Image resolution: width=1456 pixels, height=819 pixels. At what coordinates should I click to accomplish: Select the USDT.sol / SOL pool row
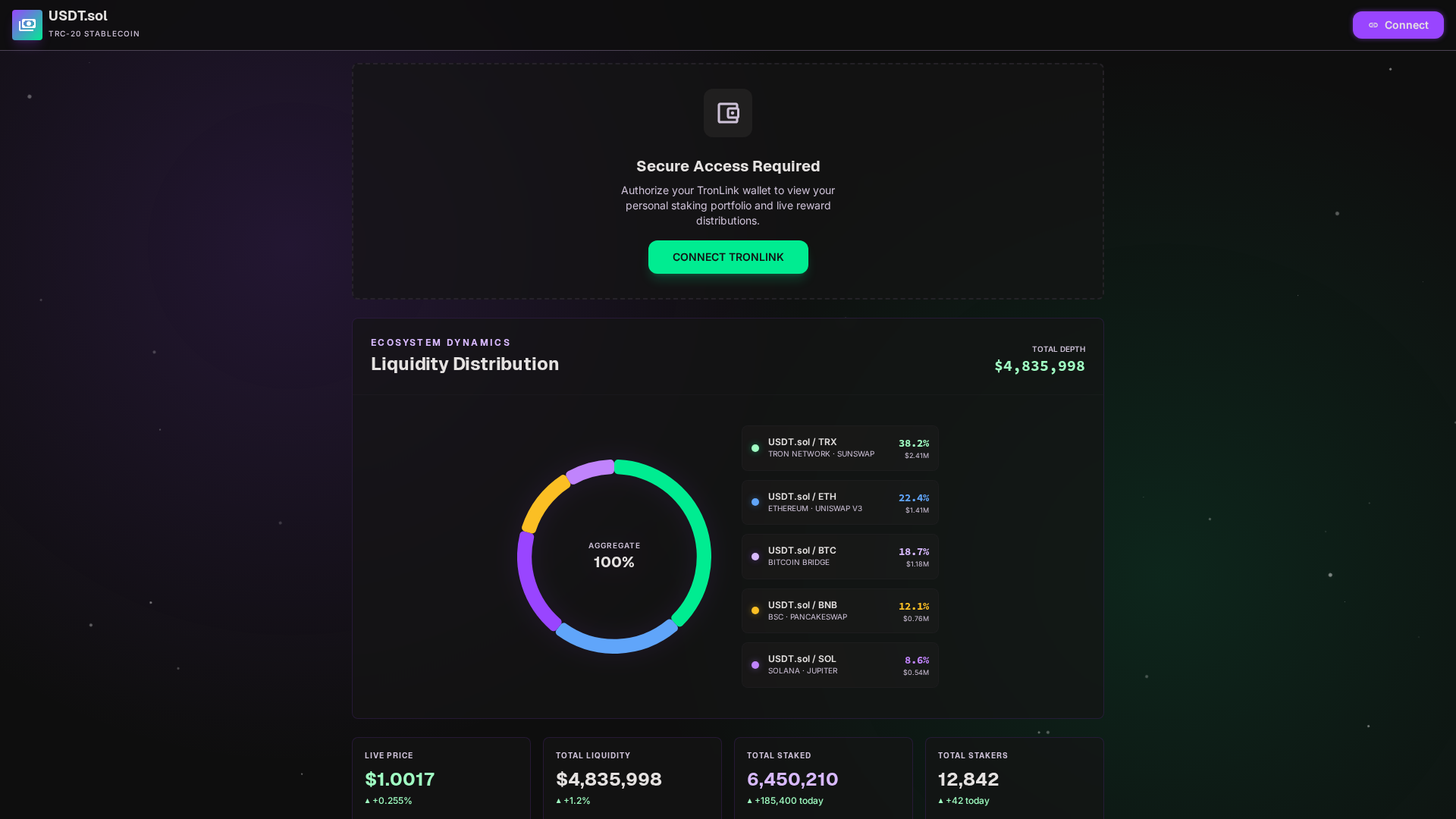840,665
